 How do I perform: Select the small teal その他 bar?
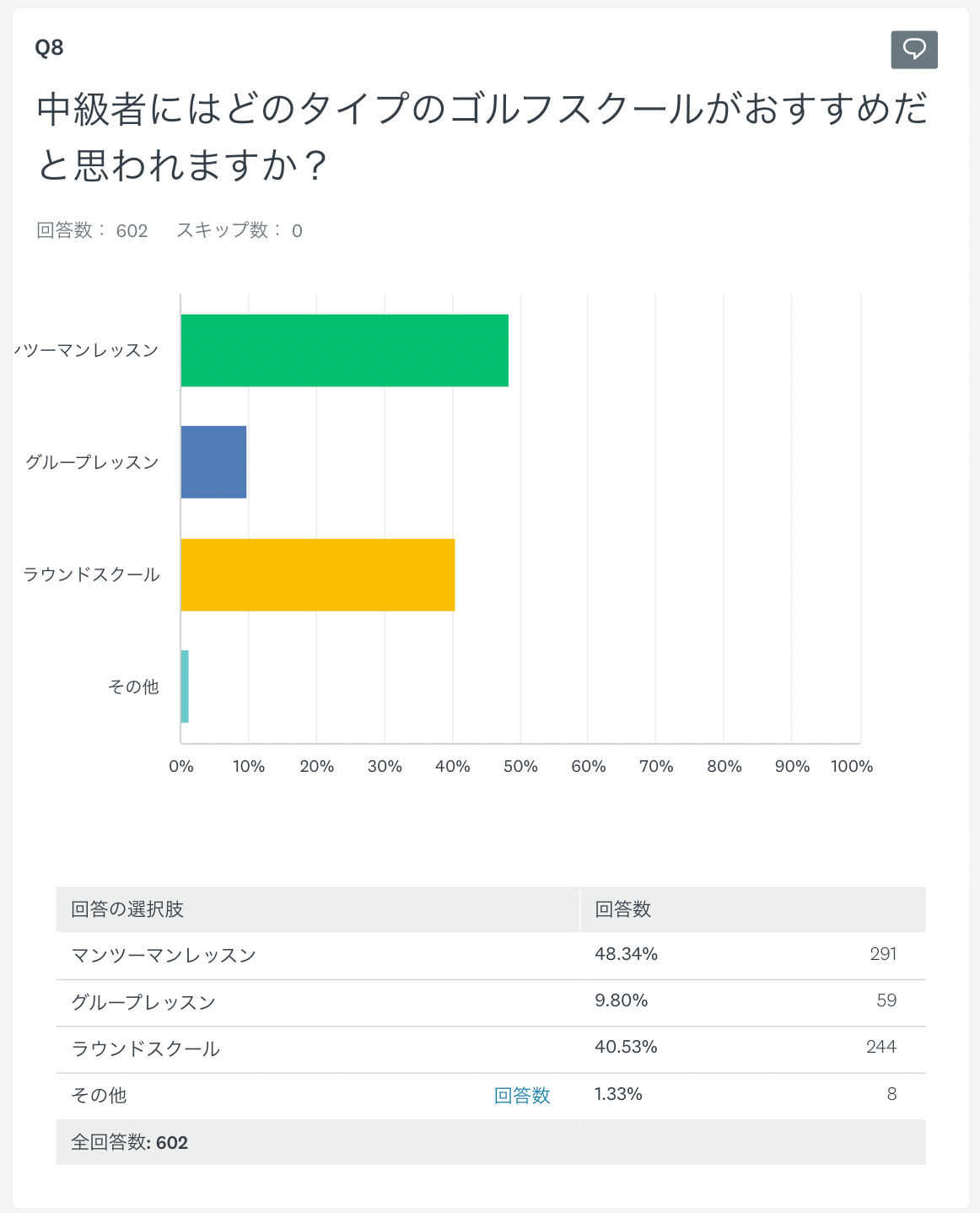(185, 687)
